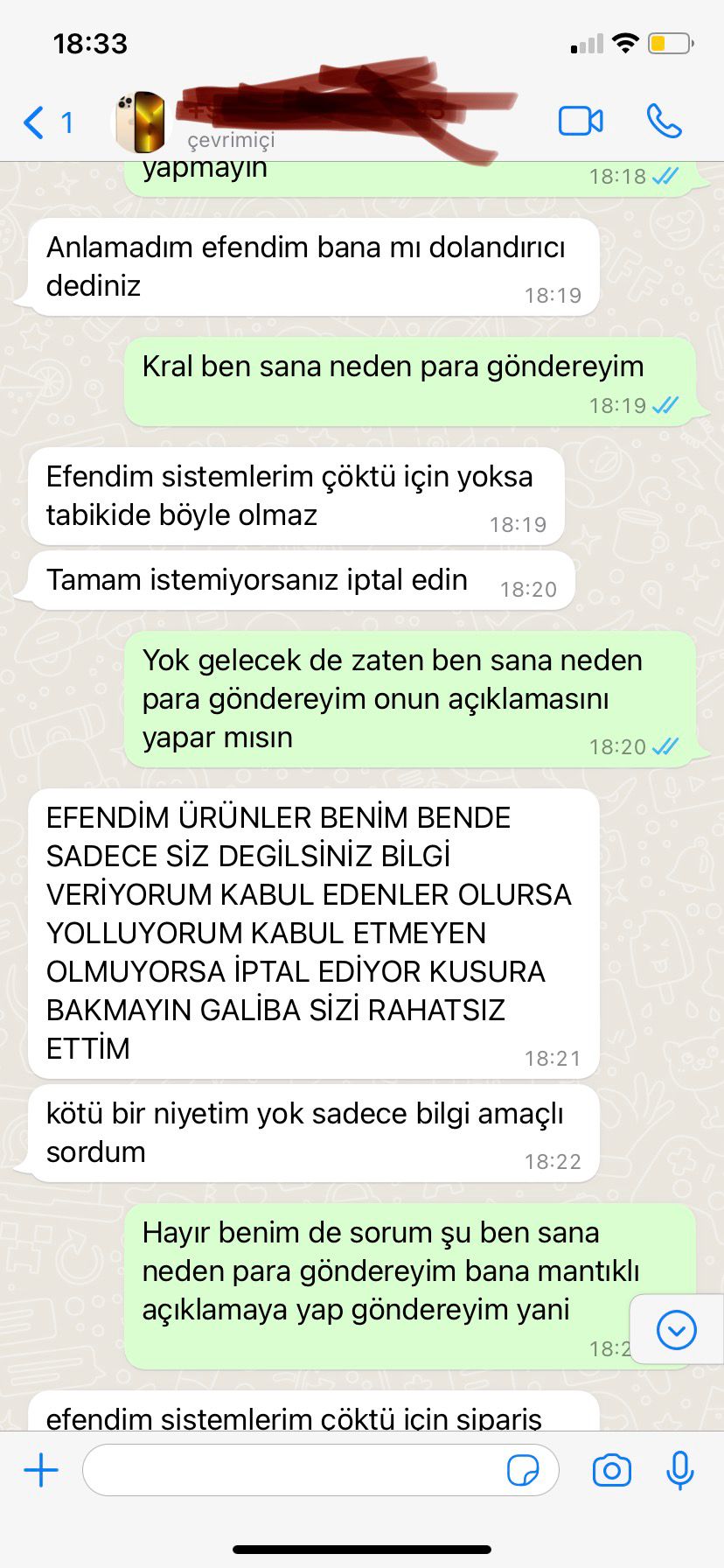This screenshot has height=1568, width=724.
Task: Tap message "Anlamadım efendim bana mı dolandırıcı"
Action: (314, 267)
